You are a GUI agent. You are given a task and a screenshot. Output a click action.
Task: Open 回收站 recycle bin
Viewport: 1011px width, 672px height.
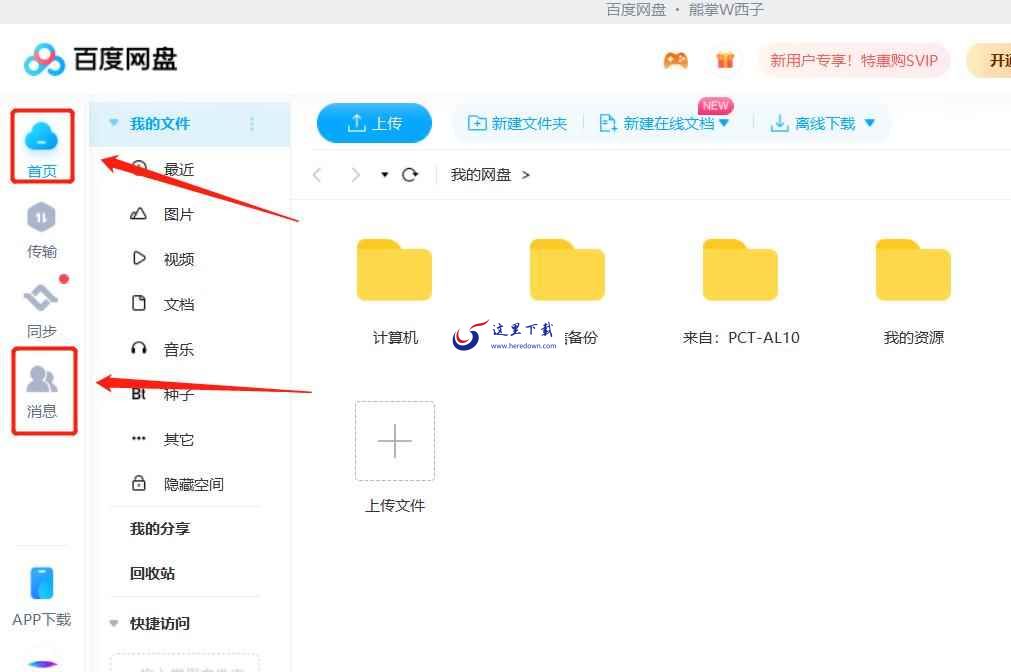point(152,573)
